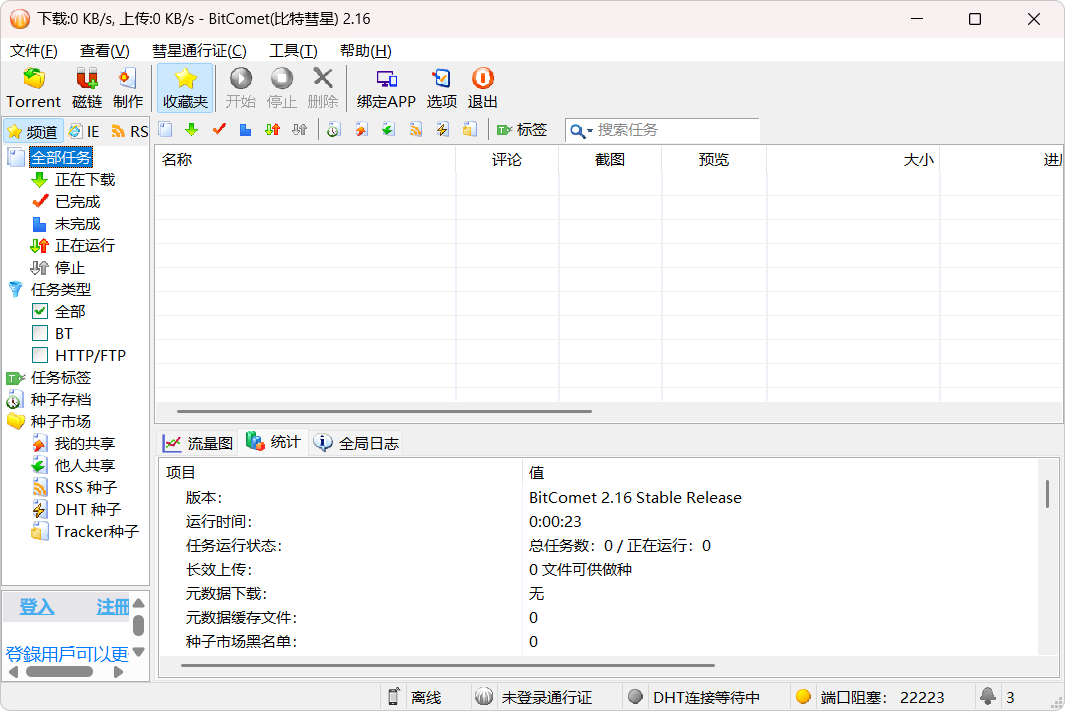Click the torrent archive clock icon in small toolbar

pyautogui.click(x=333, y=129)
